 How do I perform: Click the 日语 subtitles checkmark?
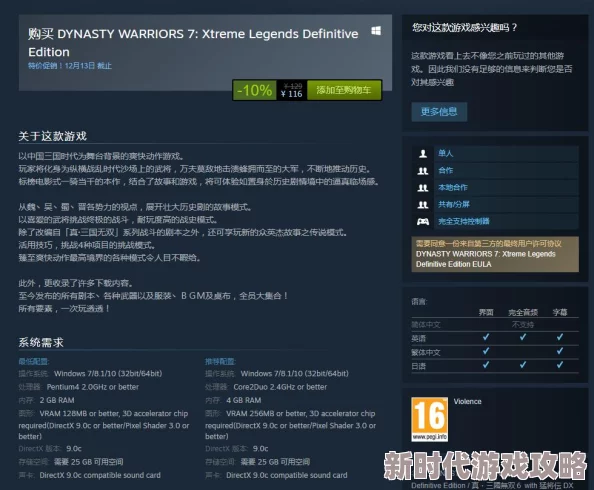point(560,365)
